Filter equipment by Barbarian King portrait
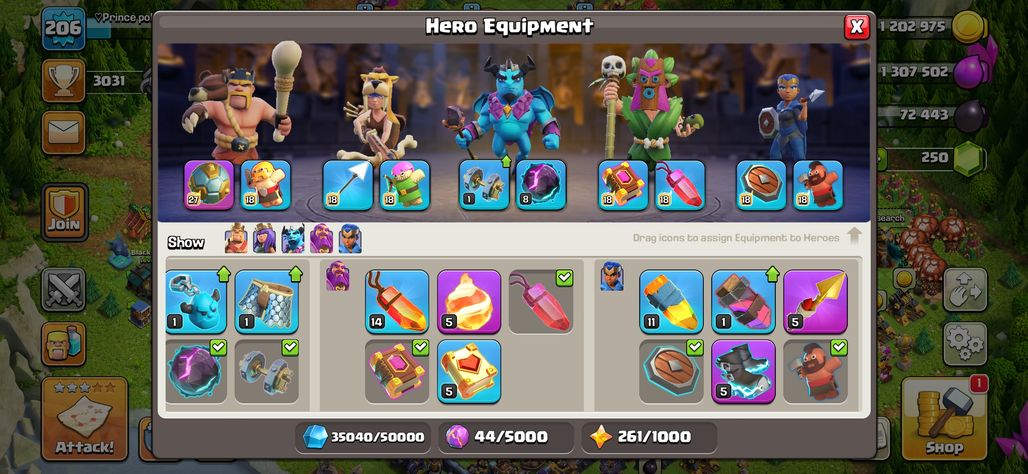This screenshot has height=474, width=1028. point(236,238)
